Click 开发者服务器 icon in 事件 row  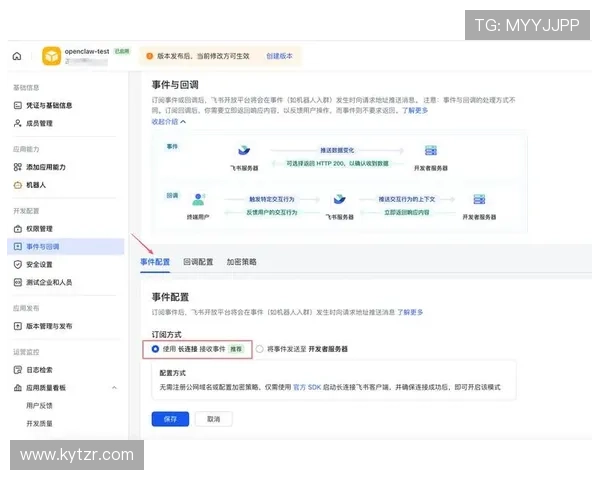(430, 150)
